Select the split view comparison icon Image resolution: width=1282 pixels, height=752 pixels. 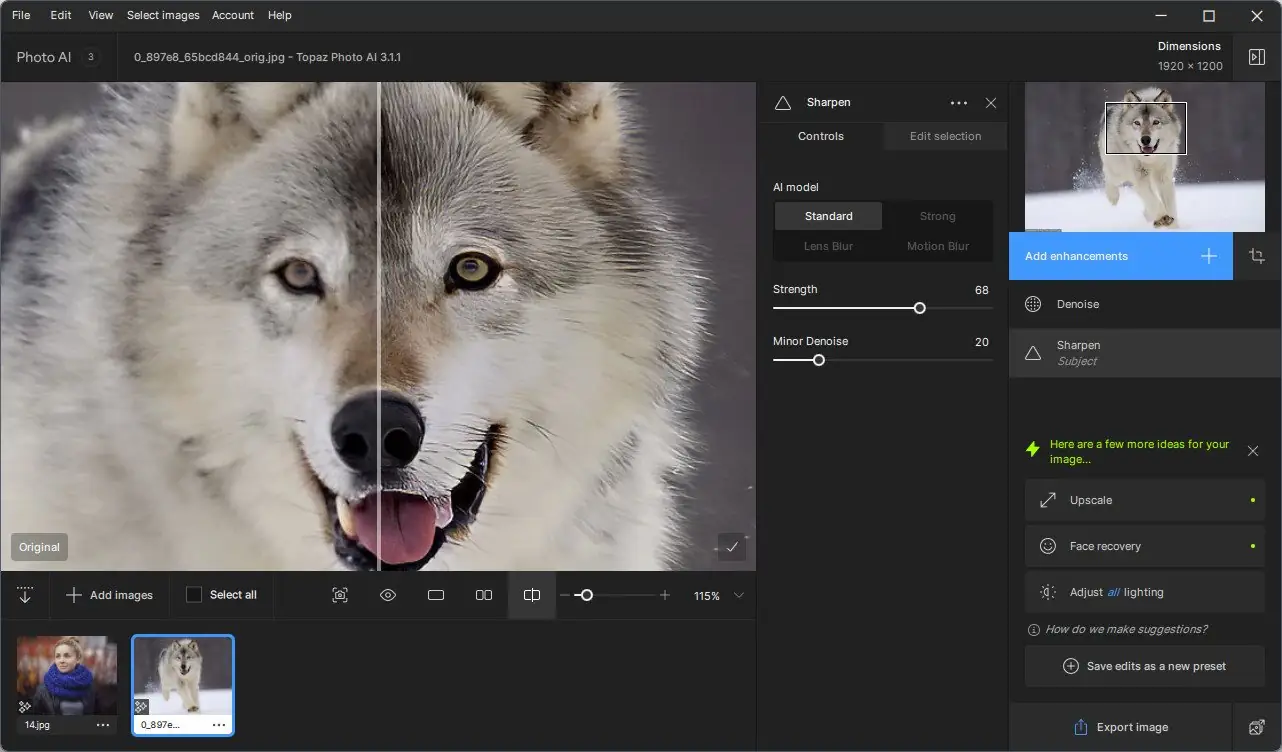[x=532, y=595]
